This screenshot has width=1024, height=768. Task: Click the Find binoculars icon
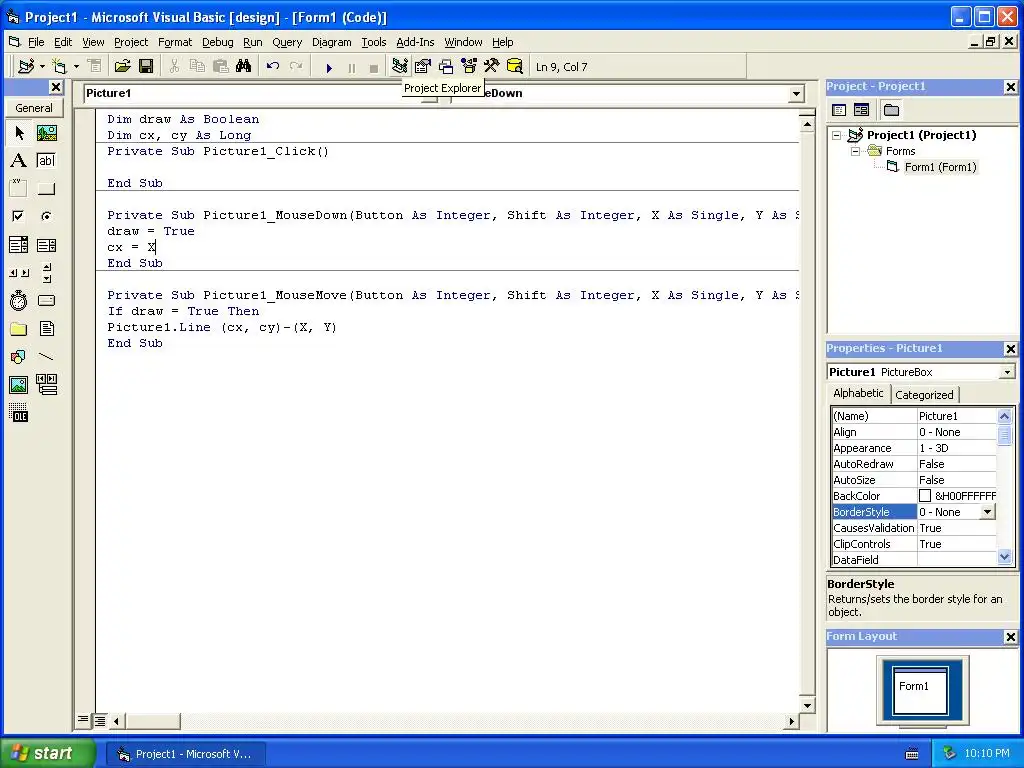pos(244,67)
